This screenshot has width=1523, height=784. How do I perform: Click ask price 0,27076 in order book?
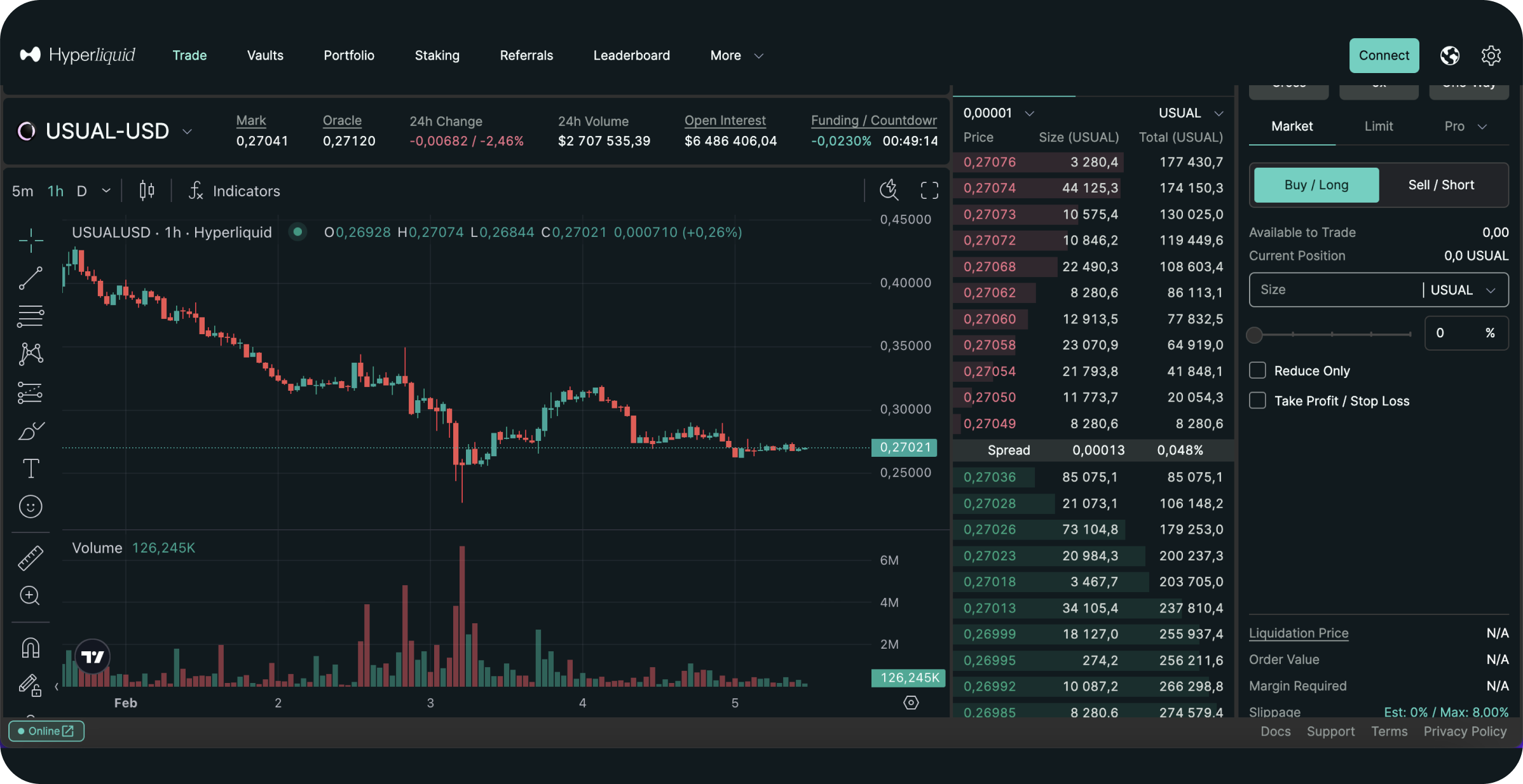989,162
